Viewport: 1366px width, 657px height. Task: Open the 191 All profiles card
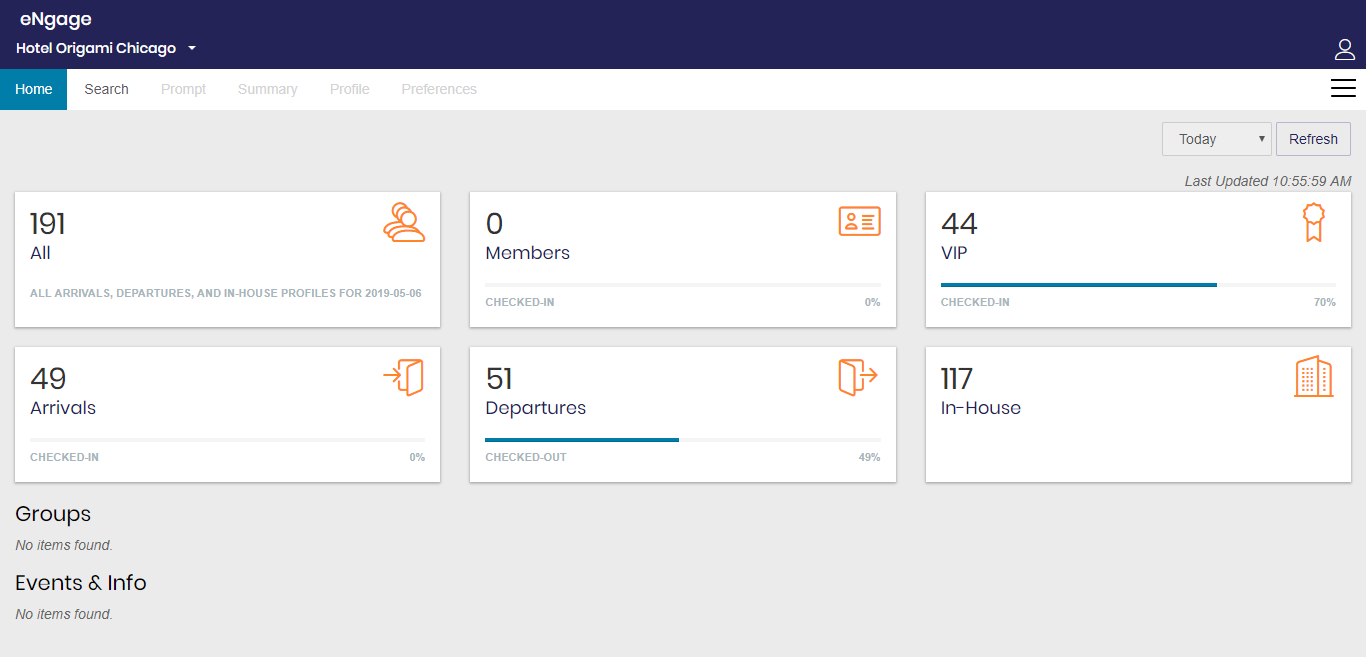(x=227, y=259)
